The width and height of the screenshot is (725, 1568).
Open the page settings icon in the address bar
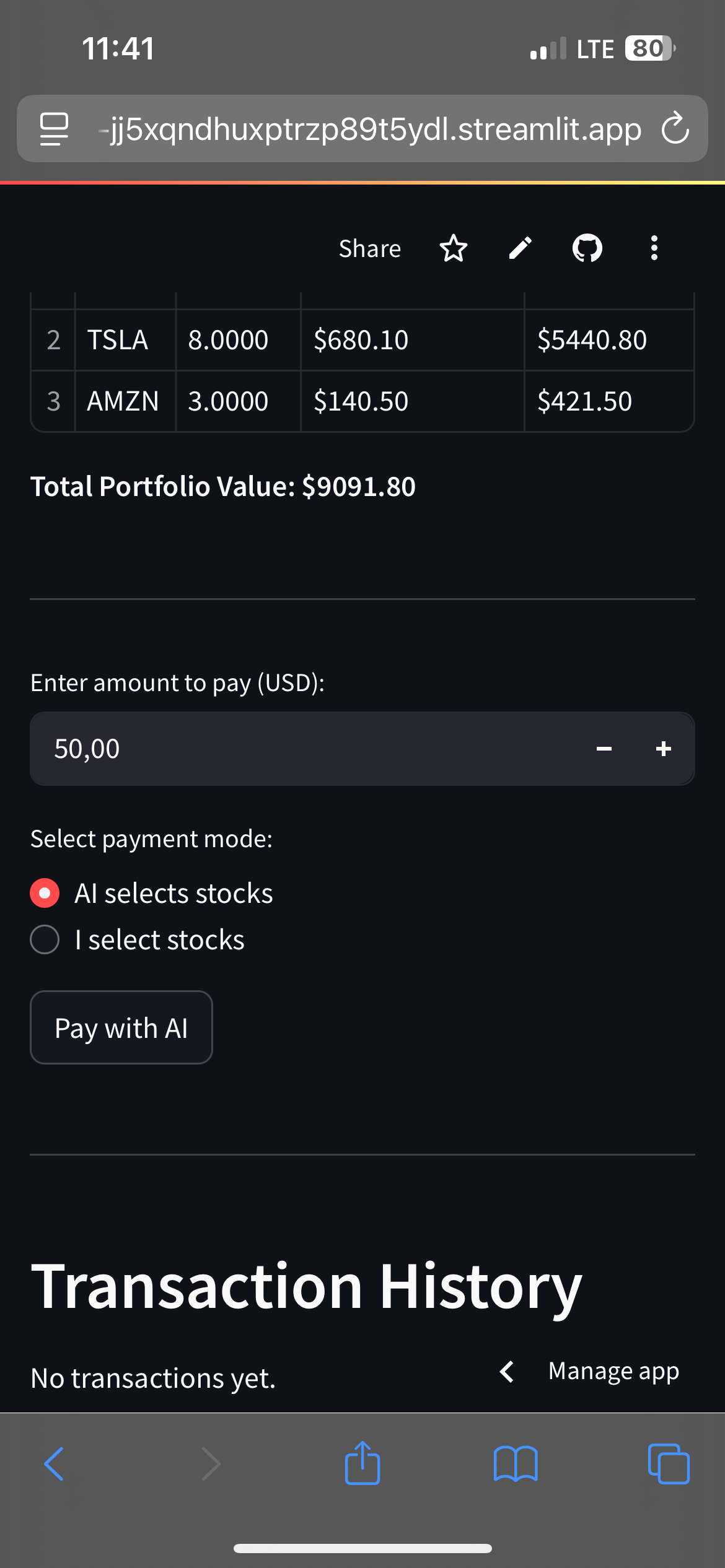click(x=54, y=129)
